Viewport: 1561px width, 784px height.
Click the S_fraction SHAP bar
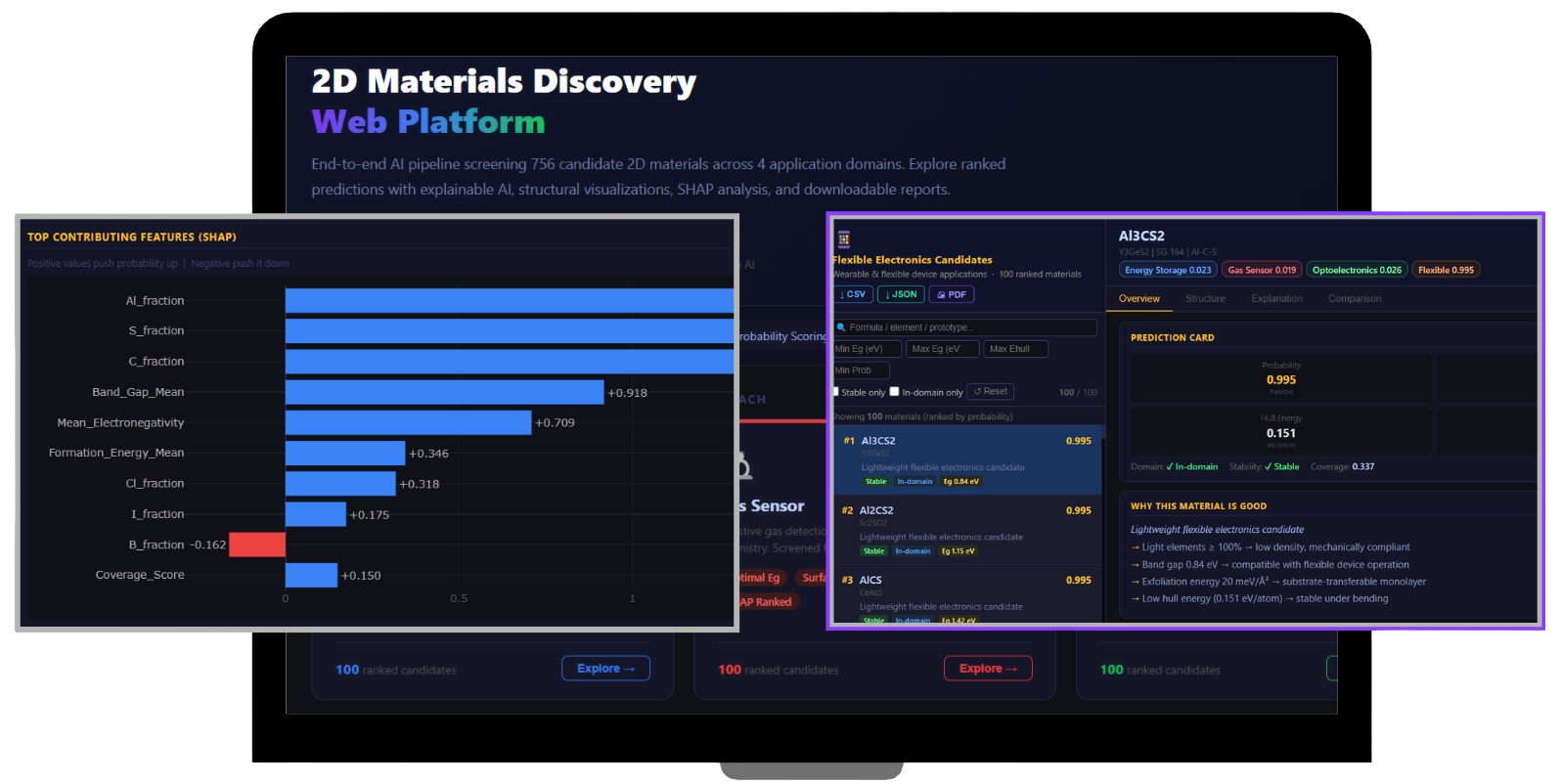[x=509, y=330]
